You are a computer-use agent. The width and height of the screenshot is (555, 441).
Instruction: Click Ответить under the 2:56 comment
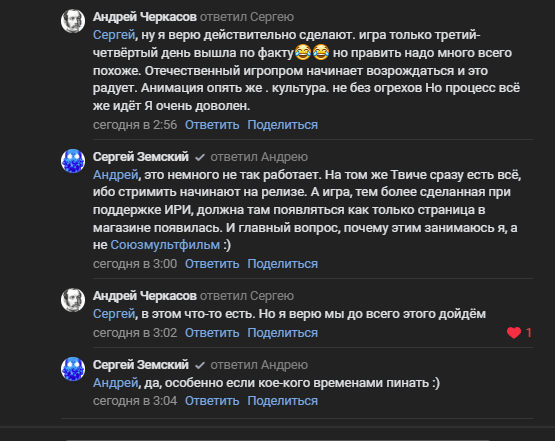coord(212,125)
